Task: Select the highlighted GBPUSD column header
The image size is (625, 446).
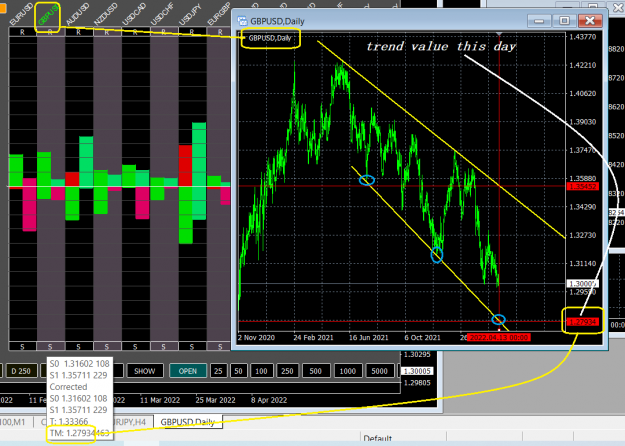Action: [48, 15]
